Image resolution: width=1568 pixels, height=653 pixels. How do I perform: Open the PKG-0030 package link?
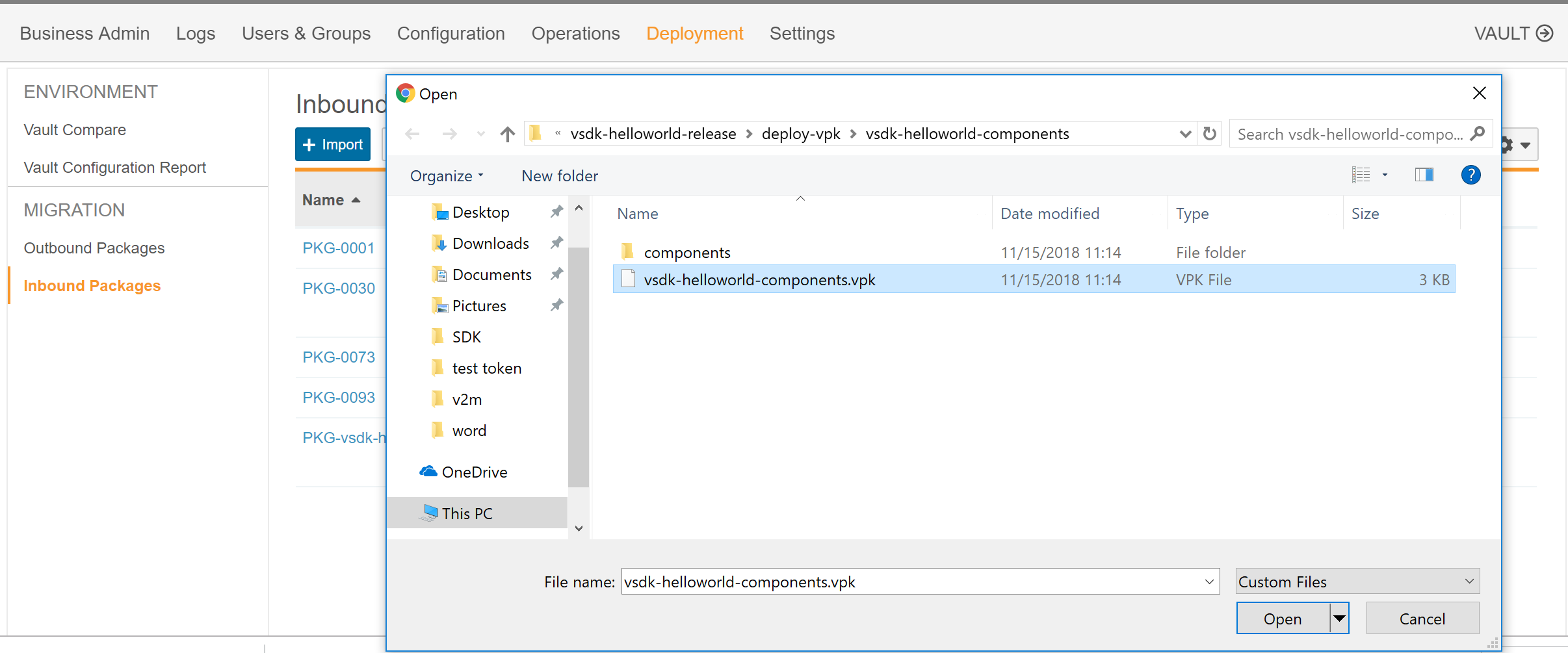[339, 288]
